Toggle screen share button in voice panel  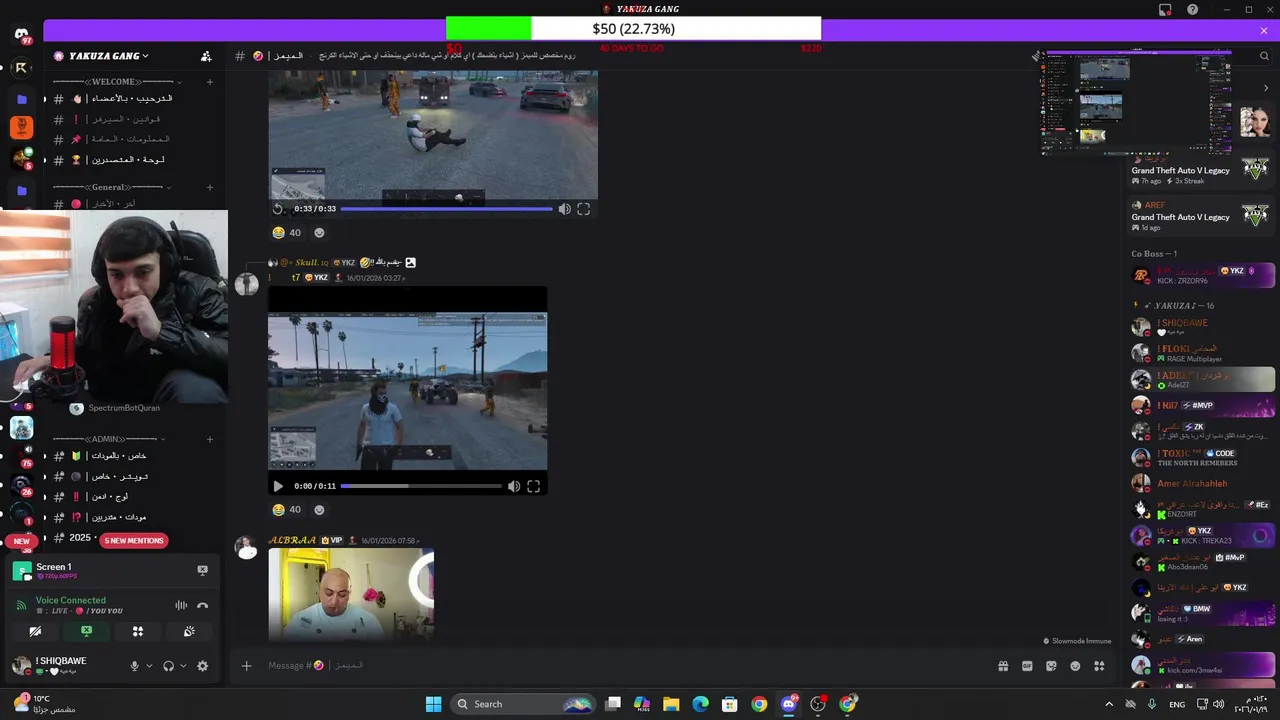click(x=86, y=631)
